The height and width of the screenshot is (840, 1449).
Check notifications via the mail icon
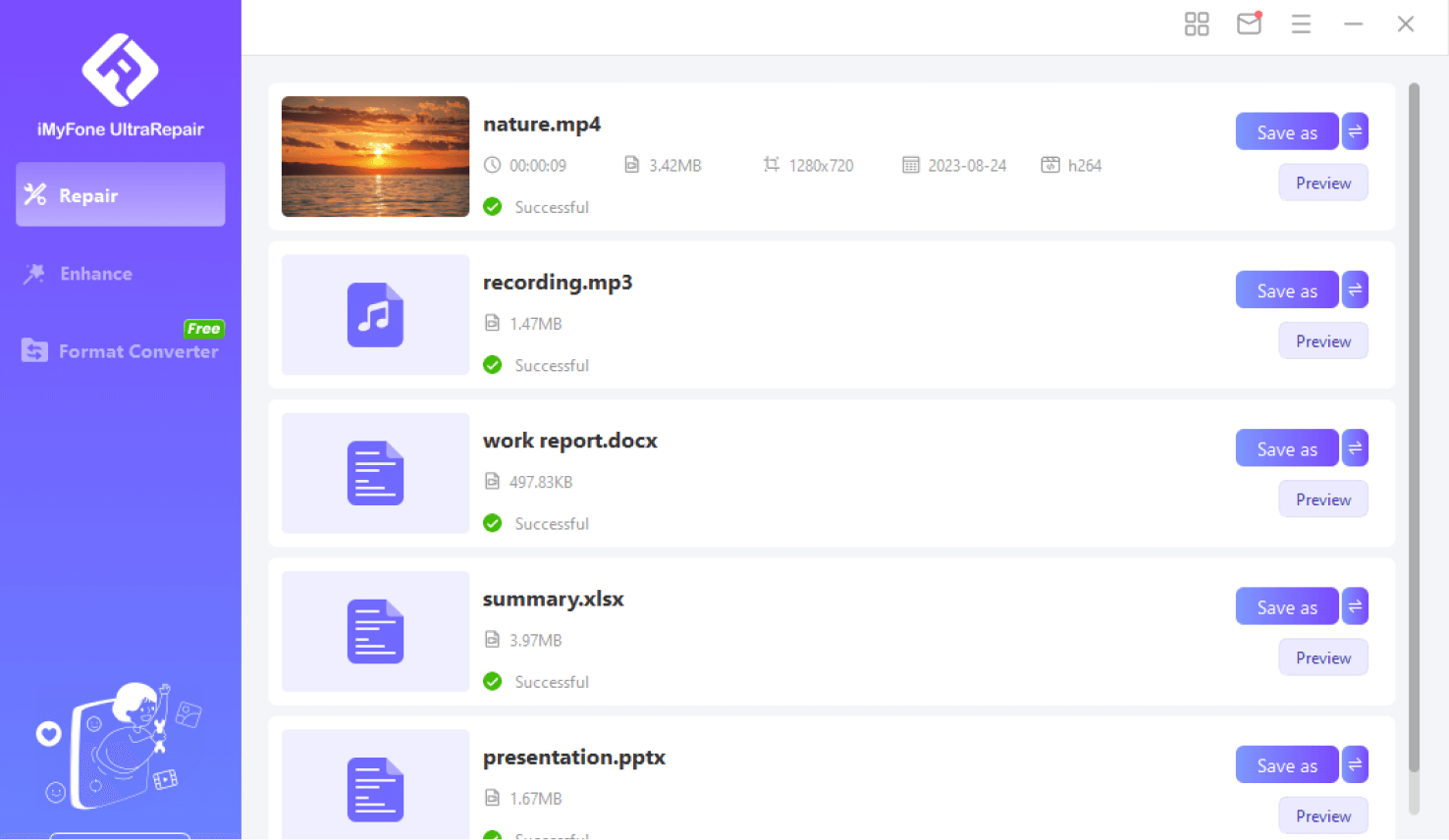pyautogui.click(x=1248, y=24)
